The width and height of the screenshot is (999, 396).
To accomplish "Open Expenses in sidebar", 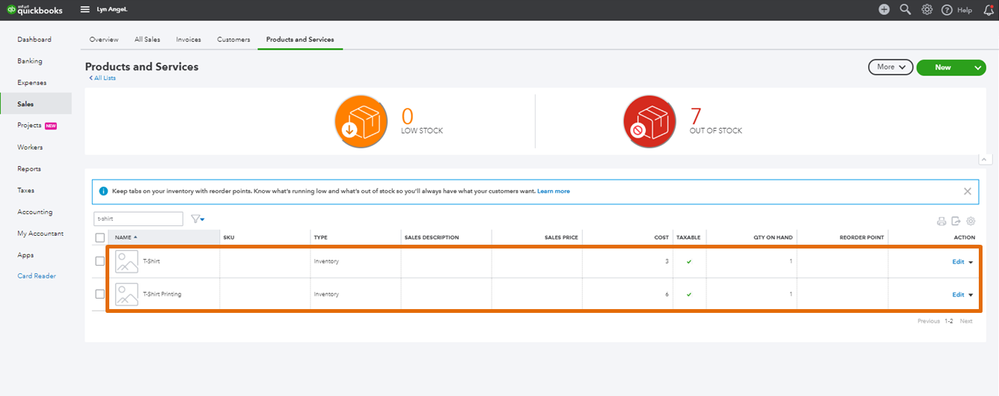I will 32,83.
